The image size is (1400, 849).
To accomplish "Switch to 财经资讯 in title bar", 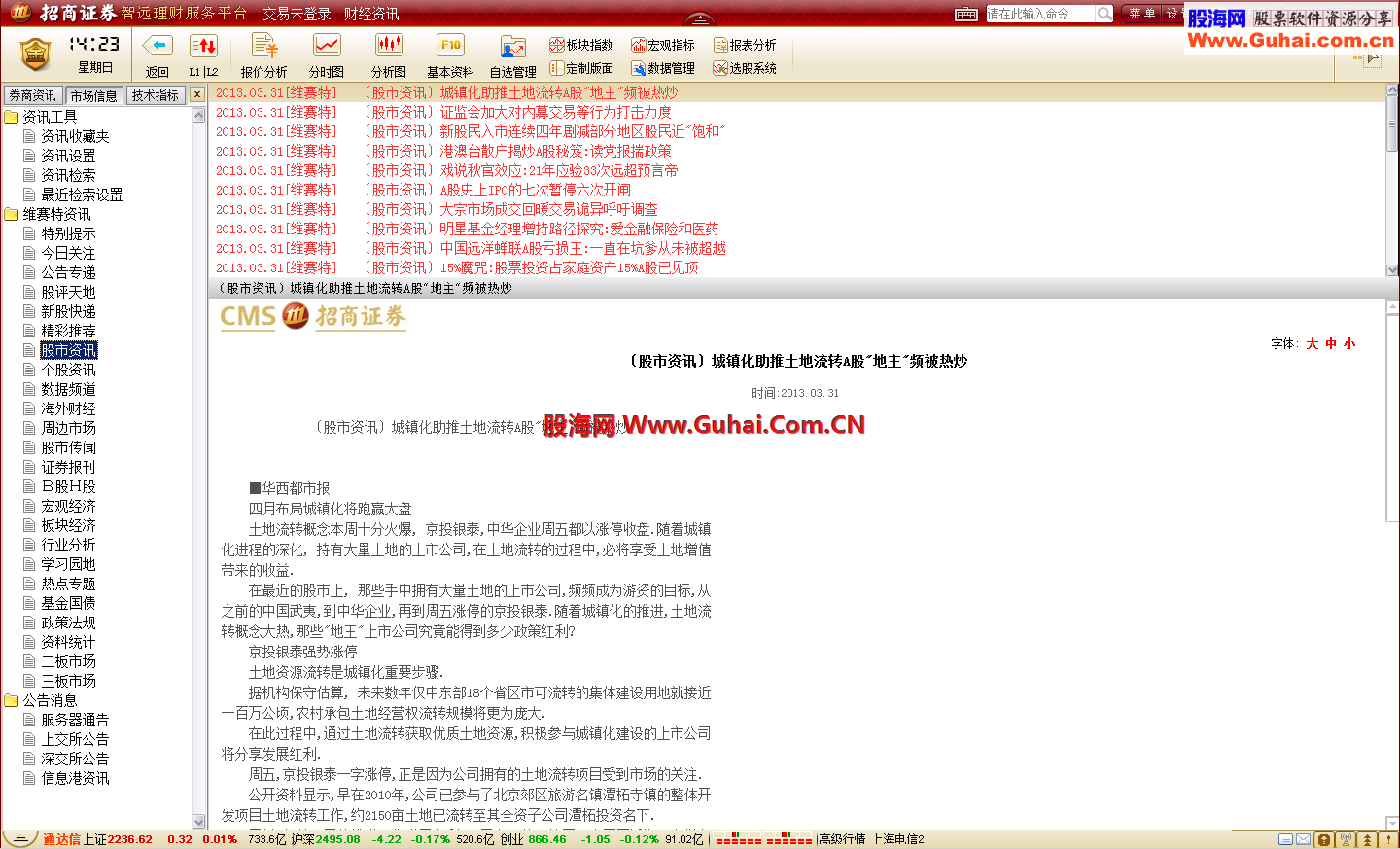I will (x=371, y=14).
